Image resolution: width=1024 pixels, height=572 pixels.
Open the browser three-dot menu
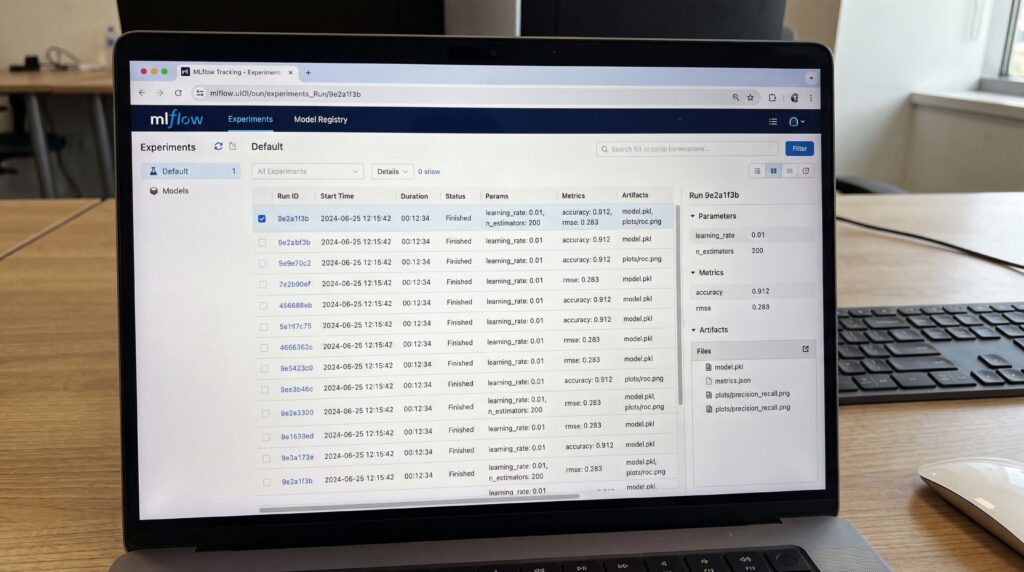pos(810,98)
